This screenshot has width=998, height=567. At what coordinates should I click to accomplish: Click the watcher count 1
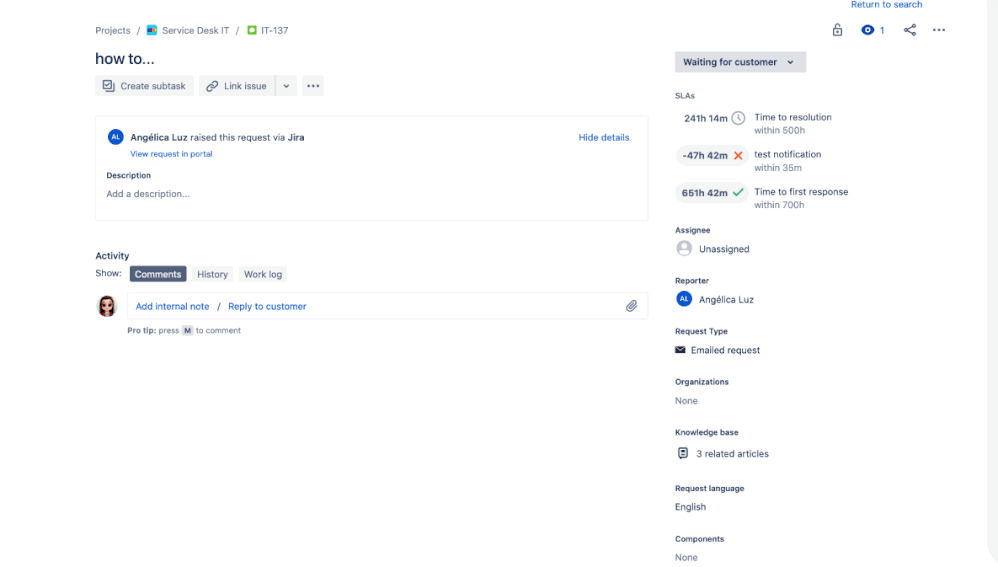(x=882, y=31)
